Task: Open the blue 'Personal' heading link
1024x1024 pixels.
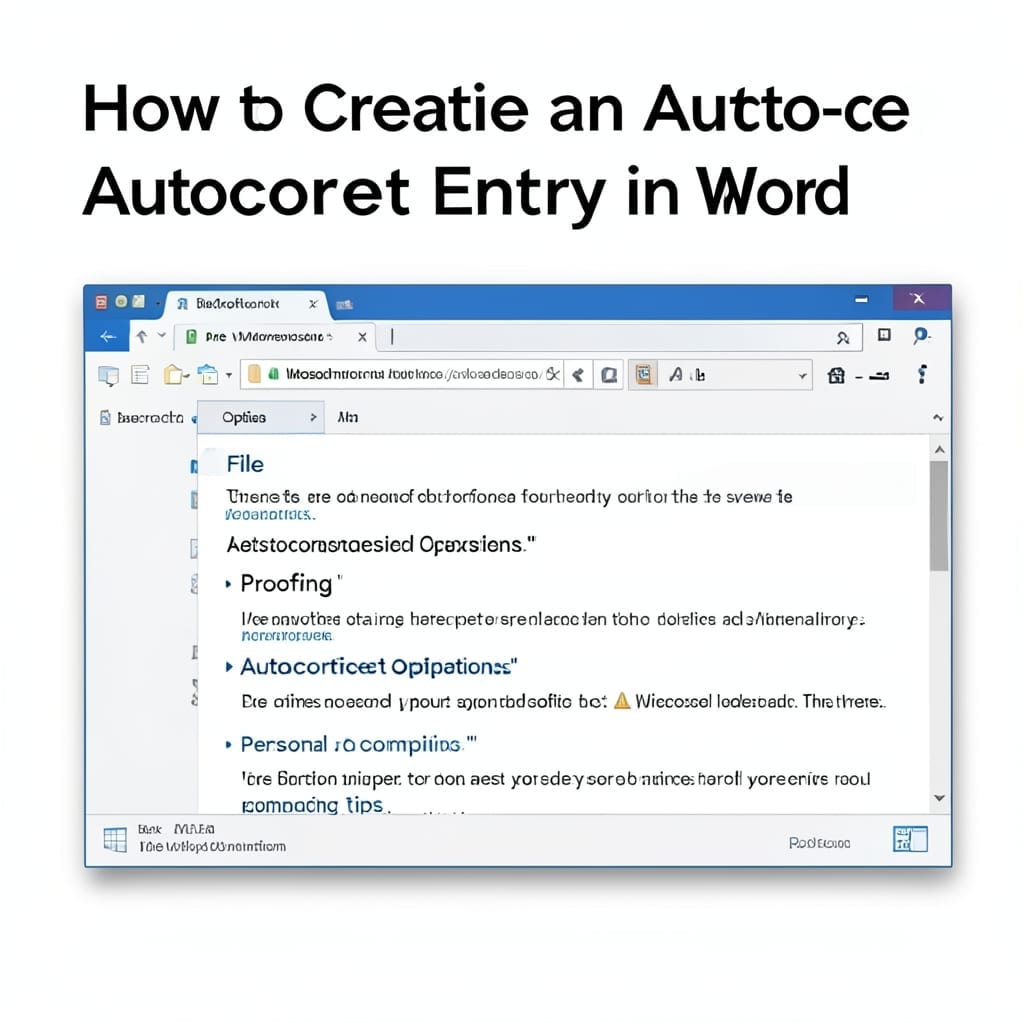Action: coord(357,744)
